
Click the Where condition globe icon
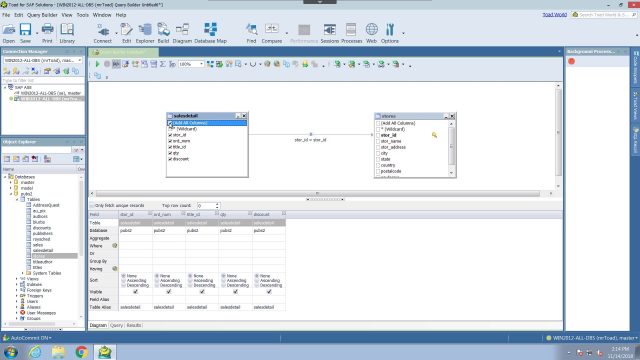coord(115,246)
